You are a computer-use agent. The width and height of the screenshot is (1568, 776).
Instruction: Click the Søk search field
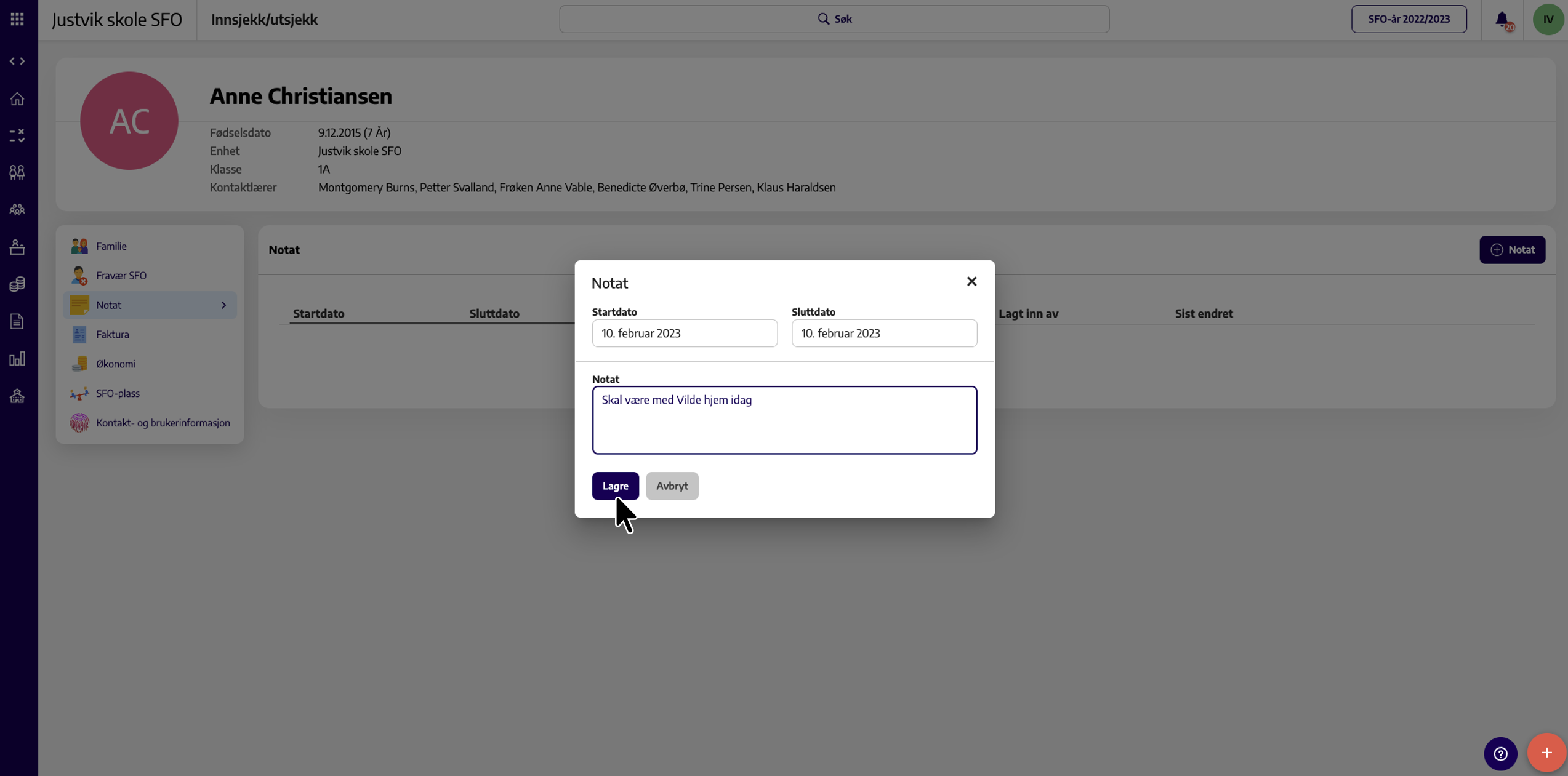[834, 19]
